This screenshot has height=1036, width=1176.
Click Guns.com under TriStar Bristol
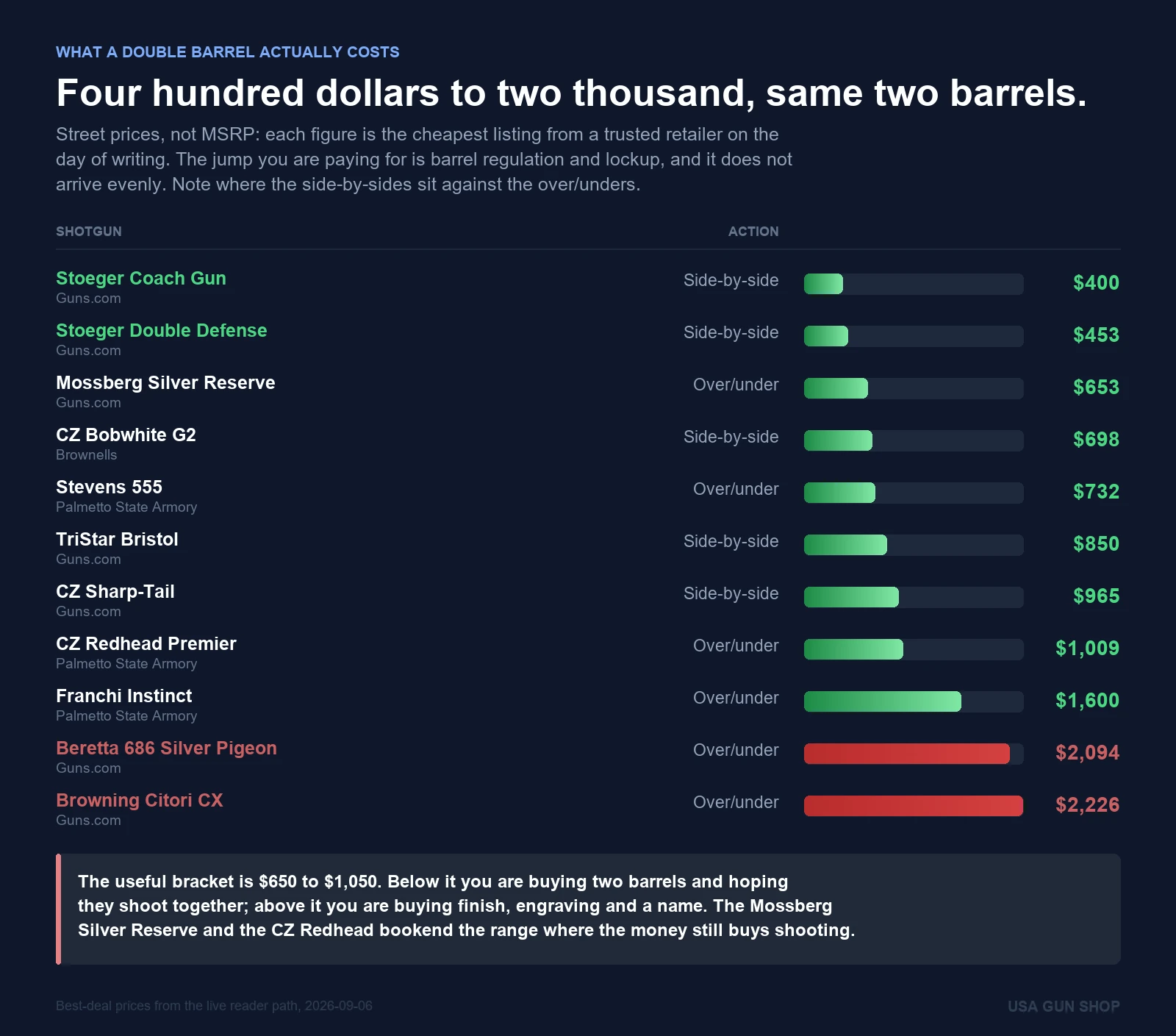tap(88, 560)
